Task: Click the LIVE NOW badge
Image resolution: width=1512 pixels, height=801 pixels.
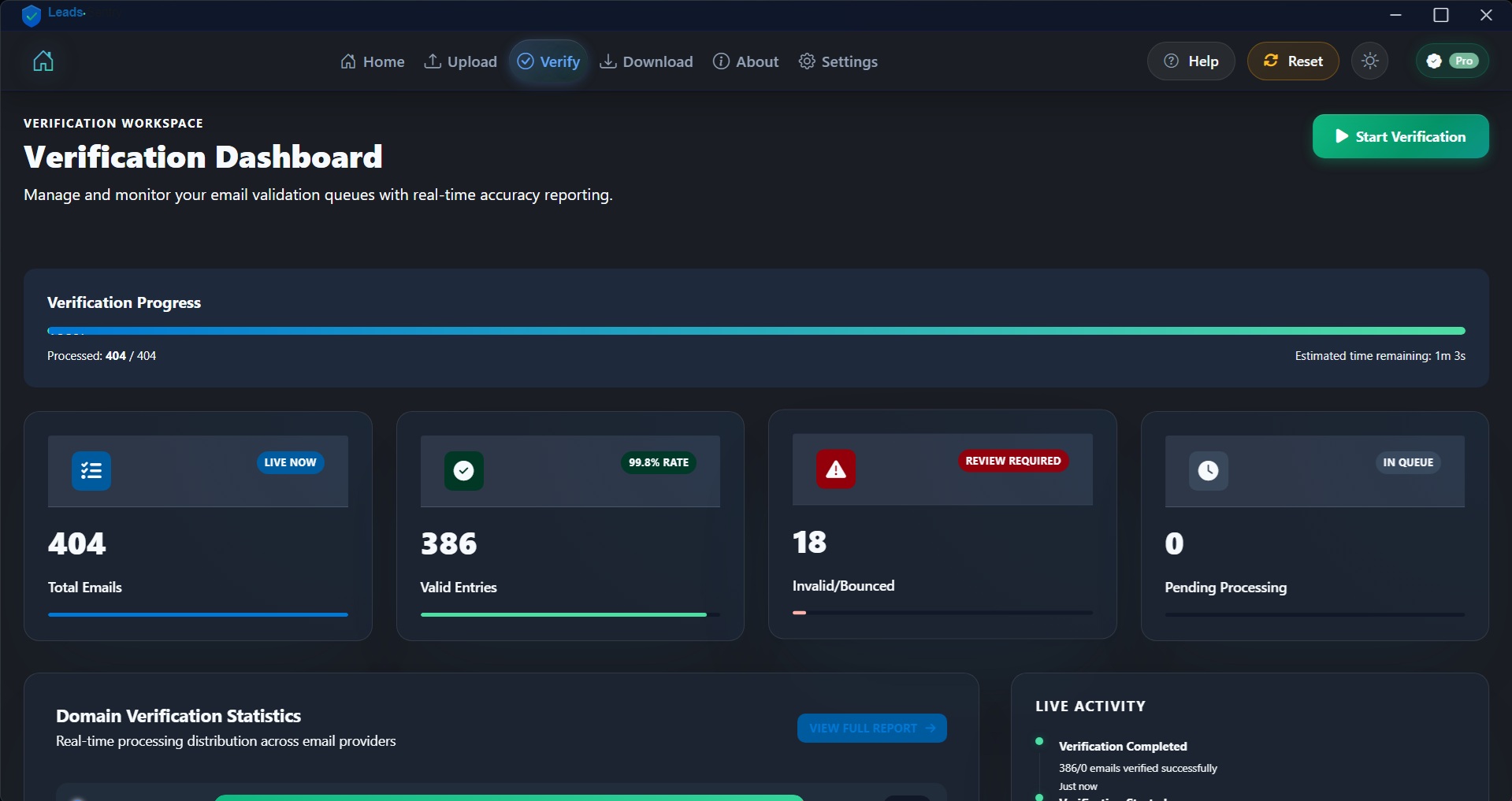Action: [x=290, y=462]
